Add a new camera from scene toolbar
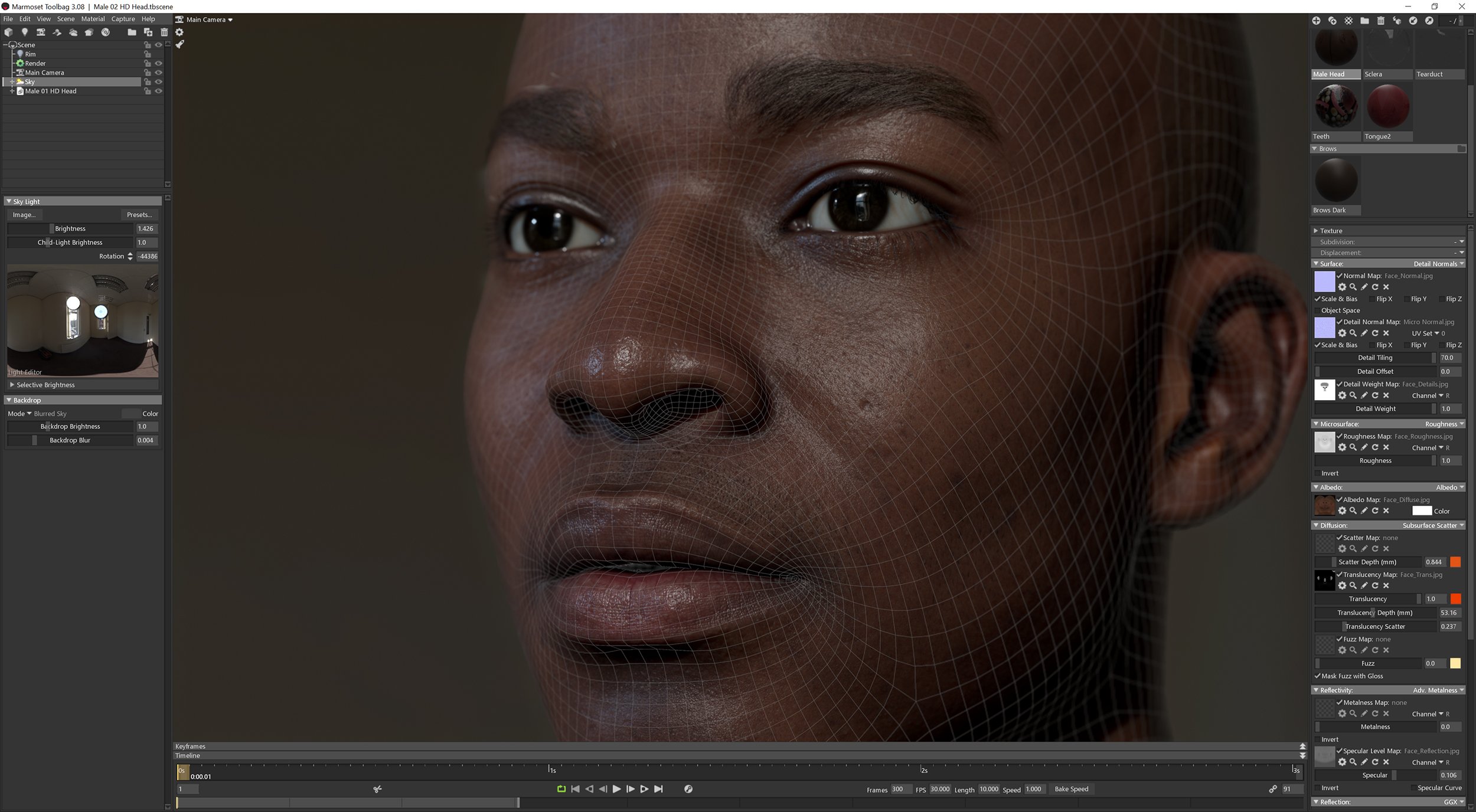The image size is (1476, 812). [x=41, y=32]
